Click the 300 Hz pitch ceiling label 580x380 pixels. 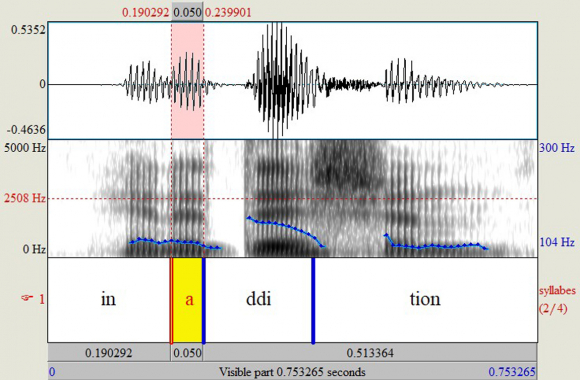pyautogui.click(x=557, y=148)
